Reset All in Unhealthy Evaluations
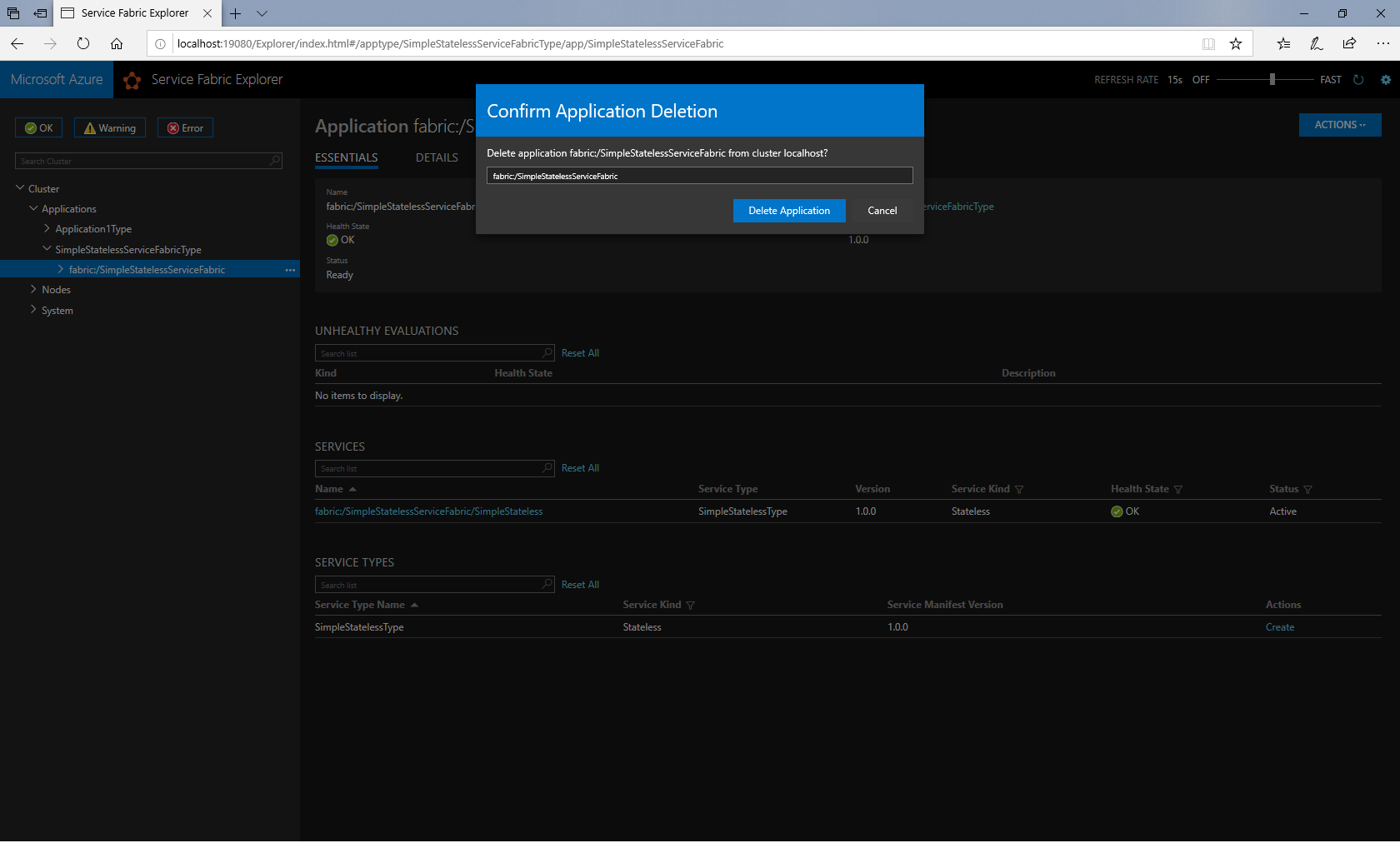Screen dimensions: 1400x843 pos(580,353)
